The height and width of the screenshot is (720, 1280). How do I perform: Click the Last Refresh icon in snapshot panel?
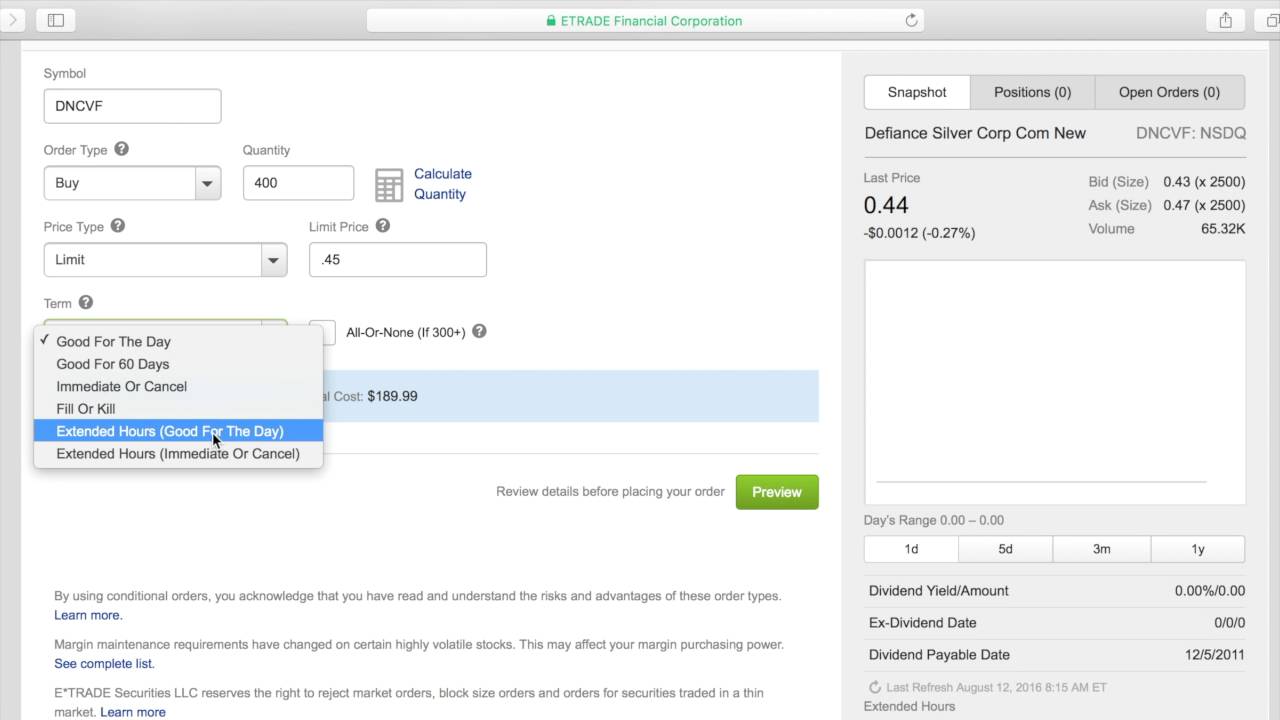click(875, 687)
